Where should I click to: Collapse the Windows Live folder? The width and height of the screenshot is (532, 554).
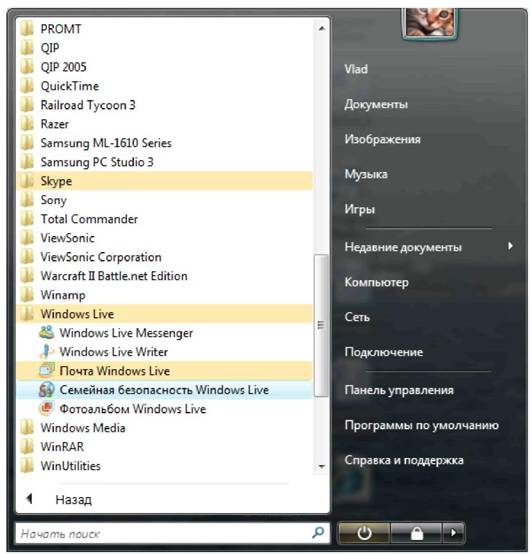pyautogui.click(x=164, y=314)
